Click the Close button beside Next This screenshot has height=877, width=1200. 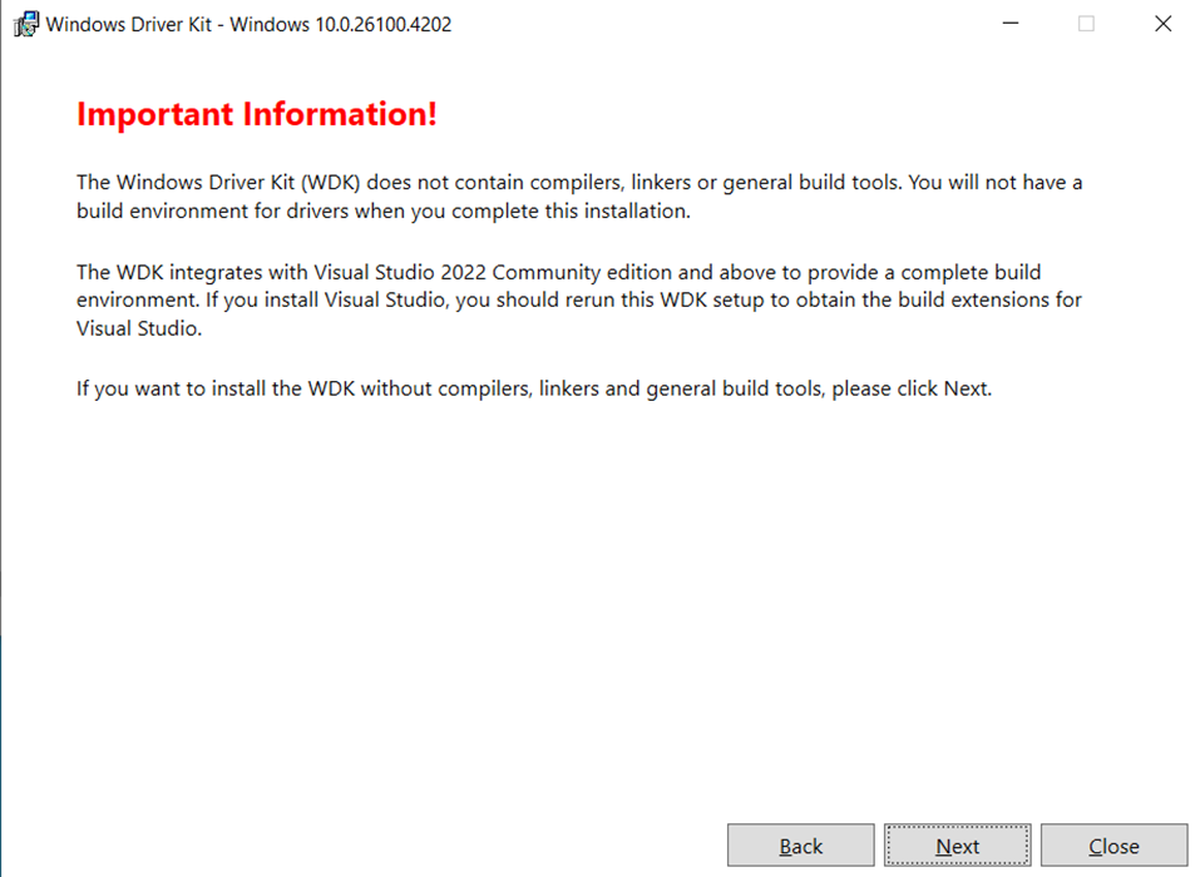[x=1113, y=845]
